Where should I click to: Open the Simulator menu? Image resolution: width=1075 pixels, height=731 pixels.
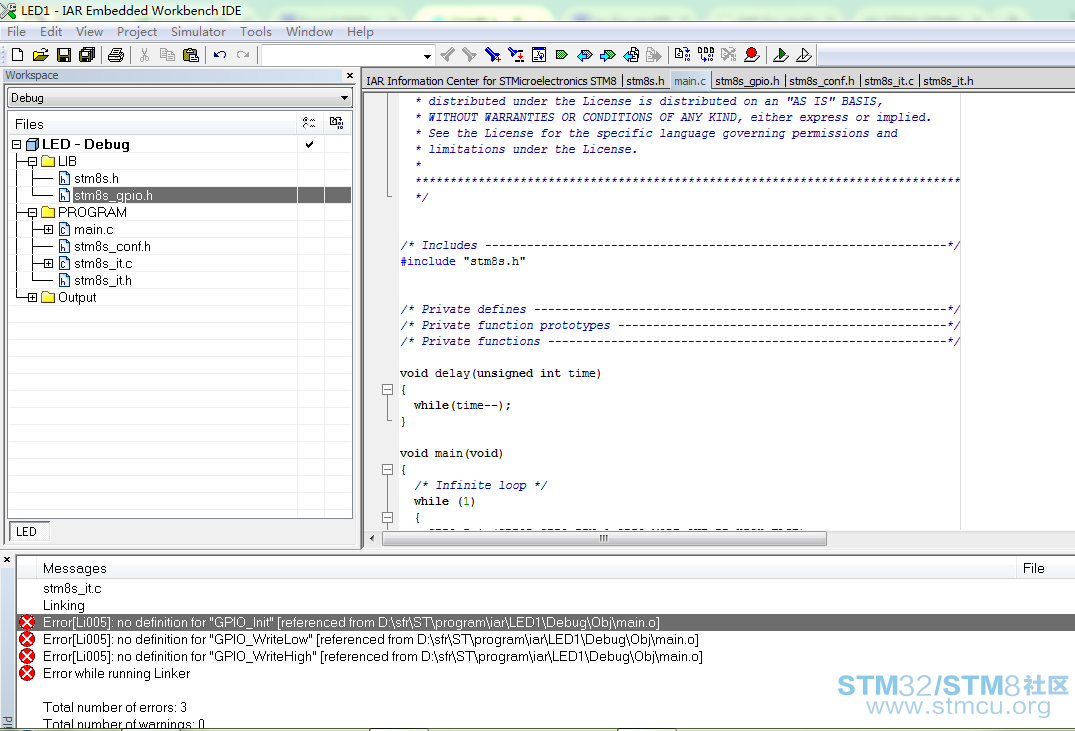point(198,32)
